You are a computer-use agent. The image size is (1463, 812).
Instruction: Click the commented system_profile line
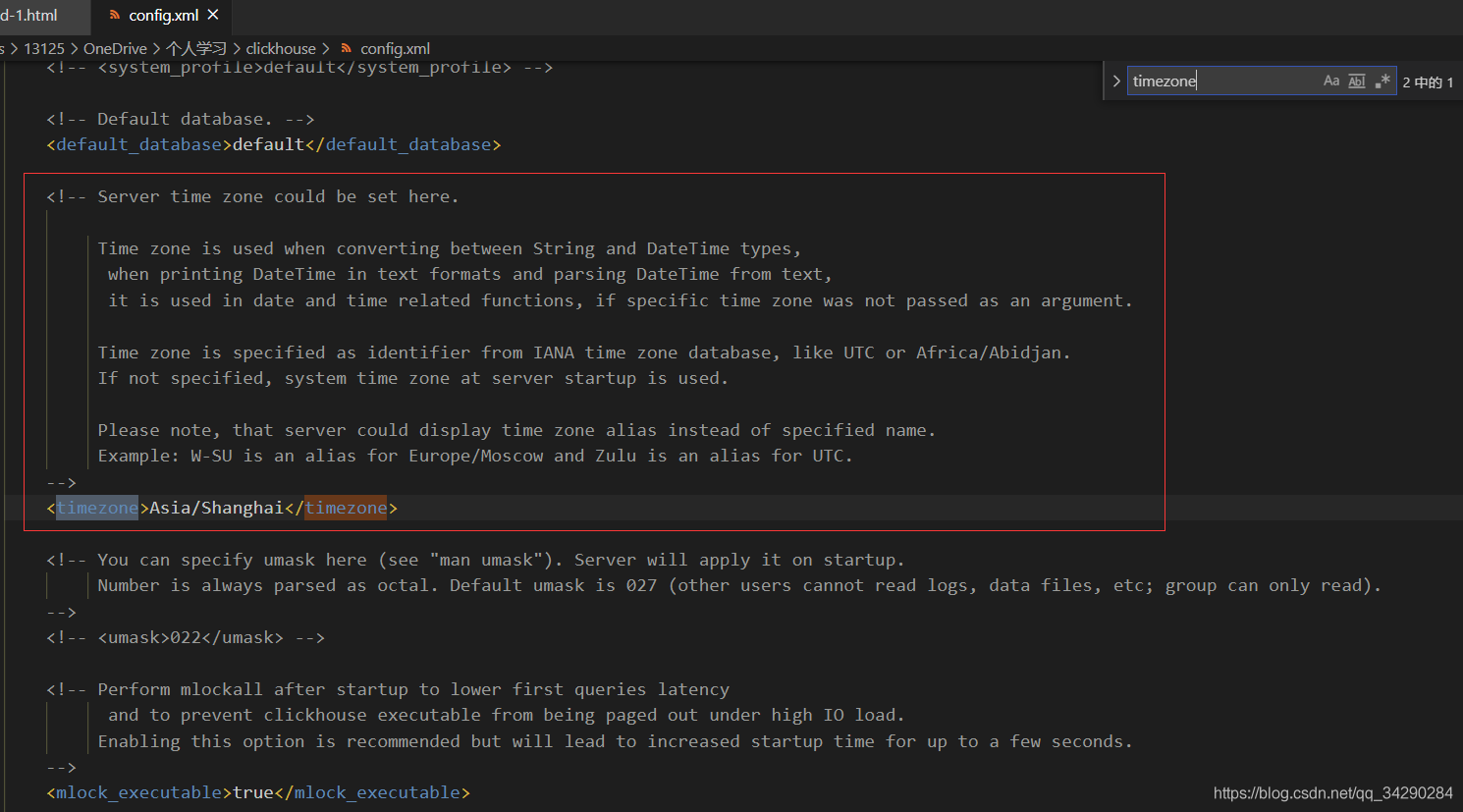(x=299, y=68)
